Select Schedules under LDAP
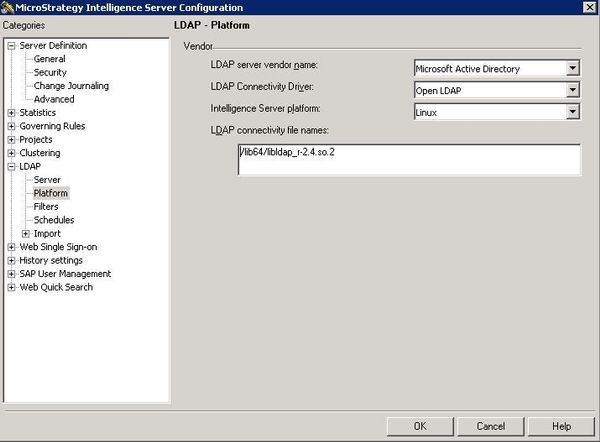 [x=54, y=220]
